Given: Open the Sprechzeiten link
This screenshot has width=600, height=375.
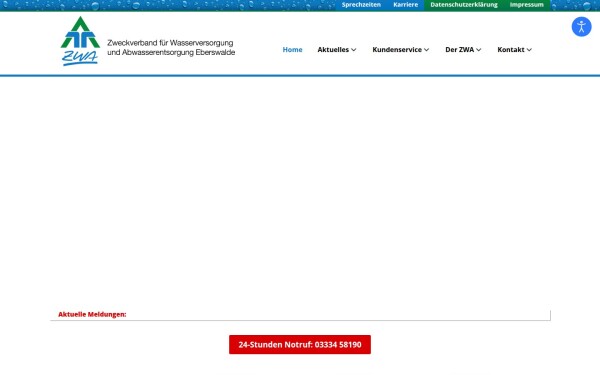Looking at the screenshot, I should tap(361, 5).
